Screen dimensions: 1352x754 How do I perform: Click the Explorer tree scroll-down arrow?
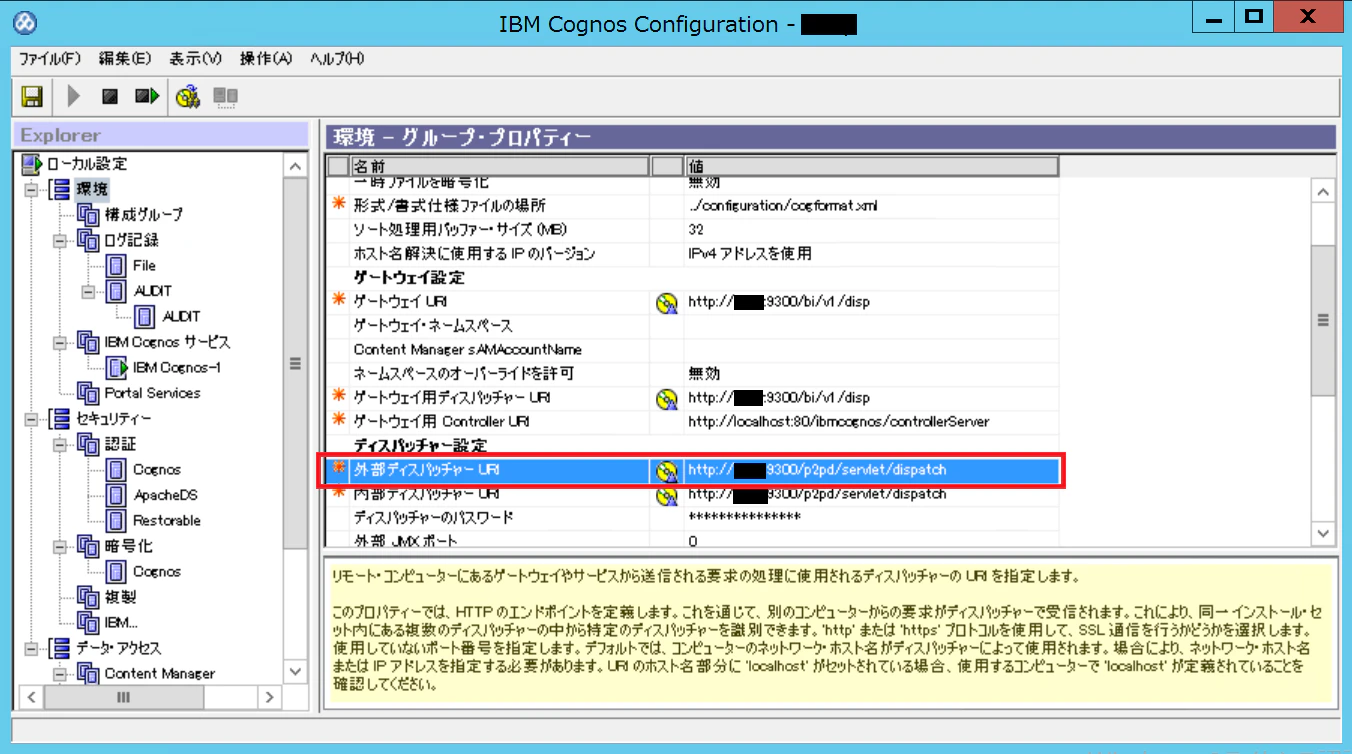(x=296, y=672)
